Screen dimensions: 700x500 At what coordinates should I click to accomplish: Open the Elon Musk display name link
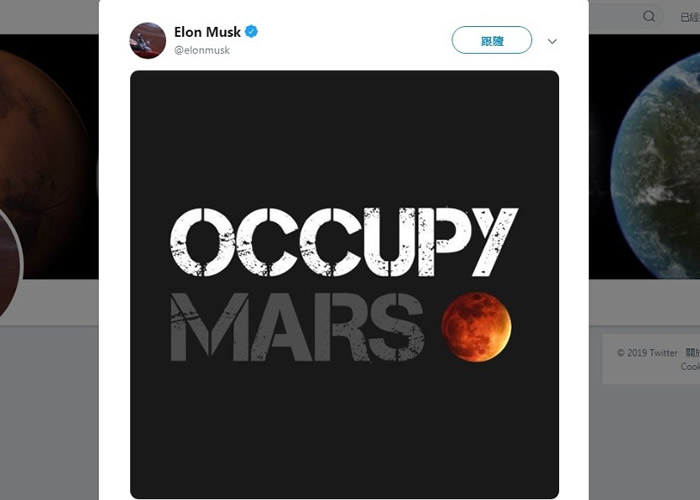click(x=207, y=32)
